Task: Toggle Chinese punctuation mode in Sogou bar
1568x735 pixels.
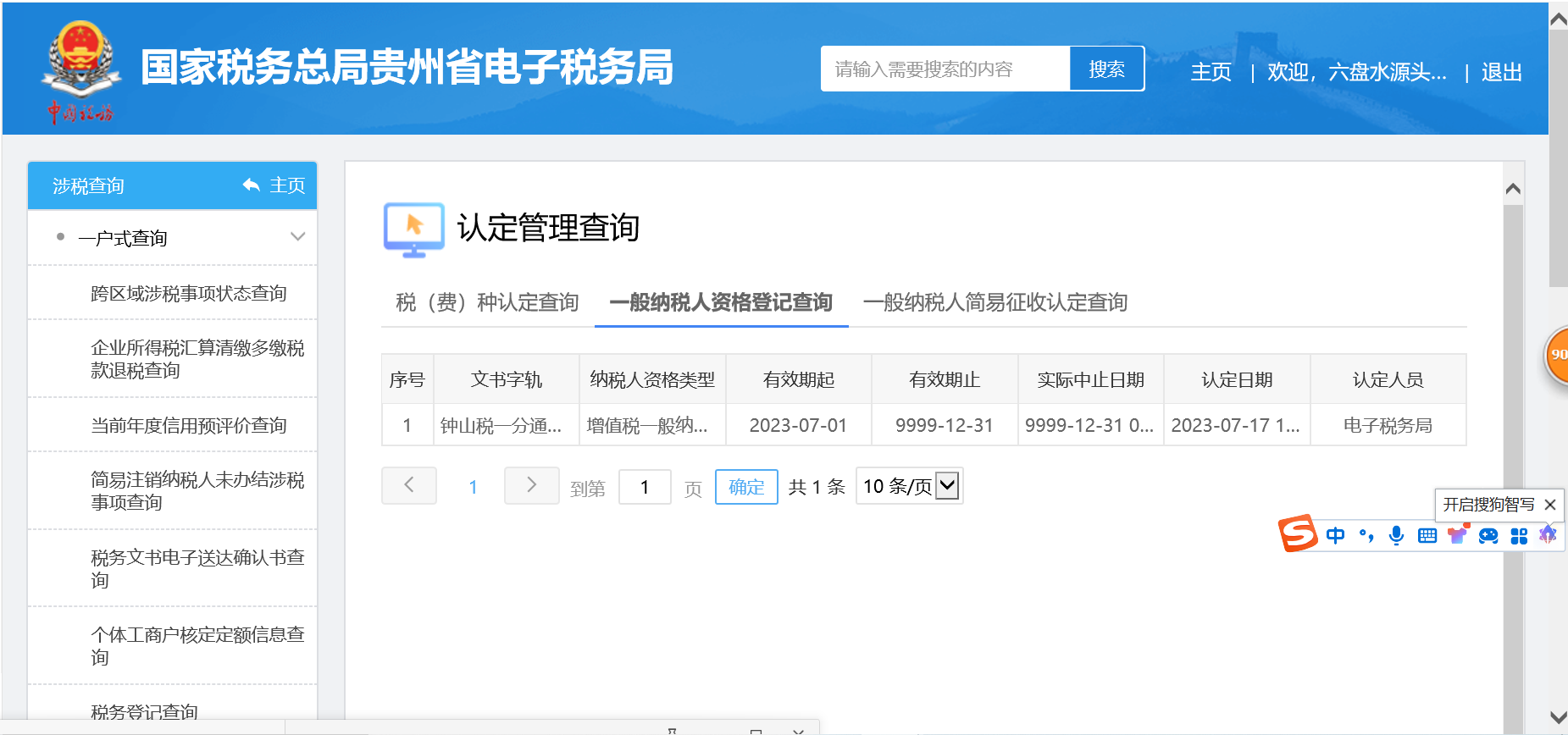Action: [x=1366, y=535]
